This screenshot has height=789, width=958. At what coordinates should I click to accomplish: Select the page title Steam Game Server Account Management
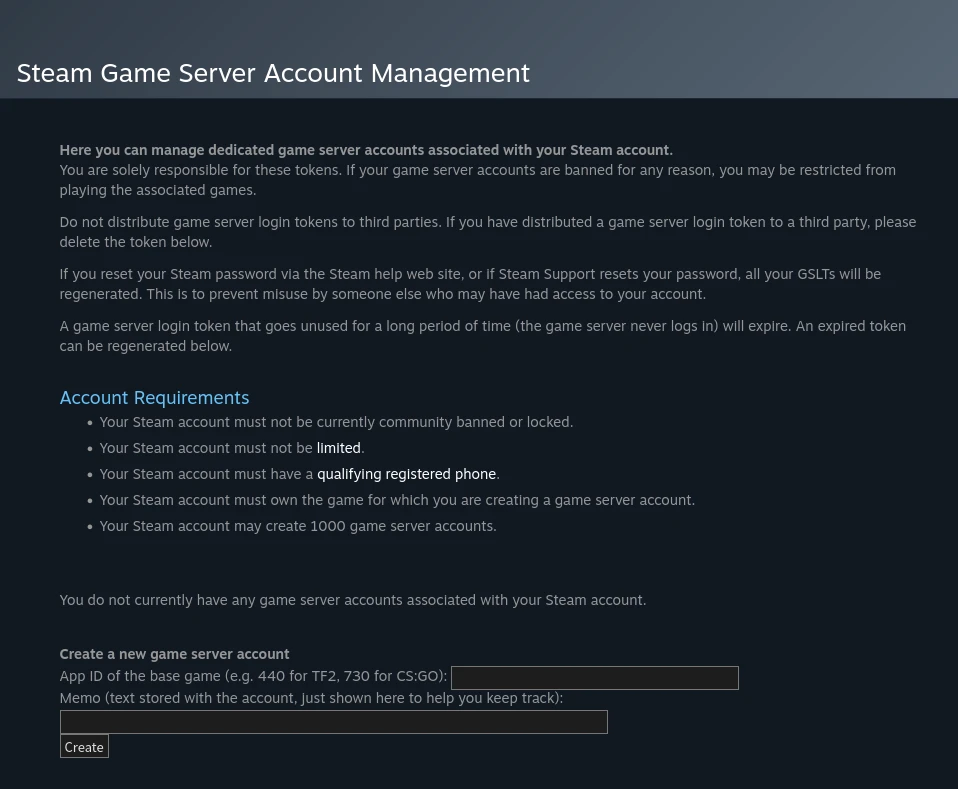click(x=273, y=73)
